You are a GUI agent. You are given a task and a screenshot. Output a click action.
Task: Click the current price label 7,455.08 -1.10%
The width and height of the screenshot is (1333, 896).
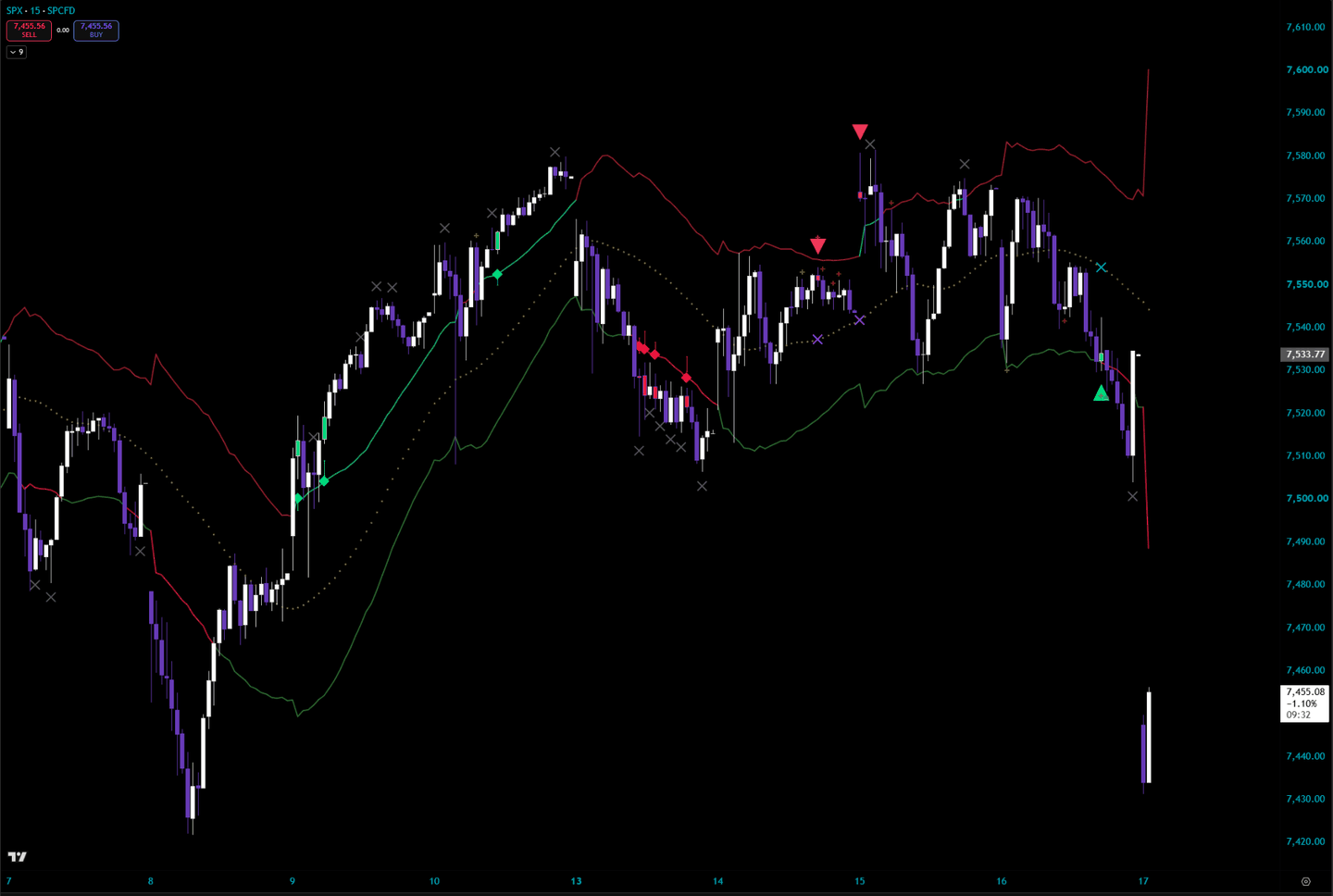[1304, 703]
